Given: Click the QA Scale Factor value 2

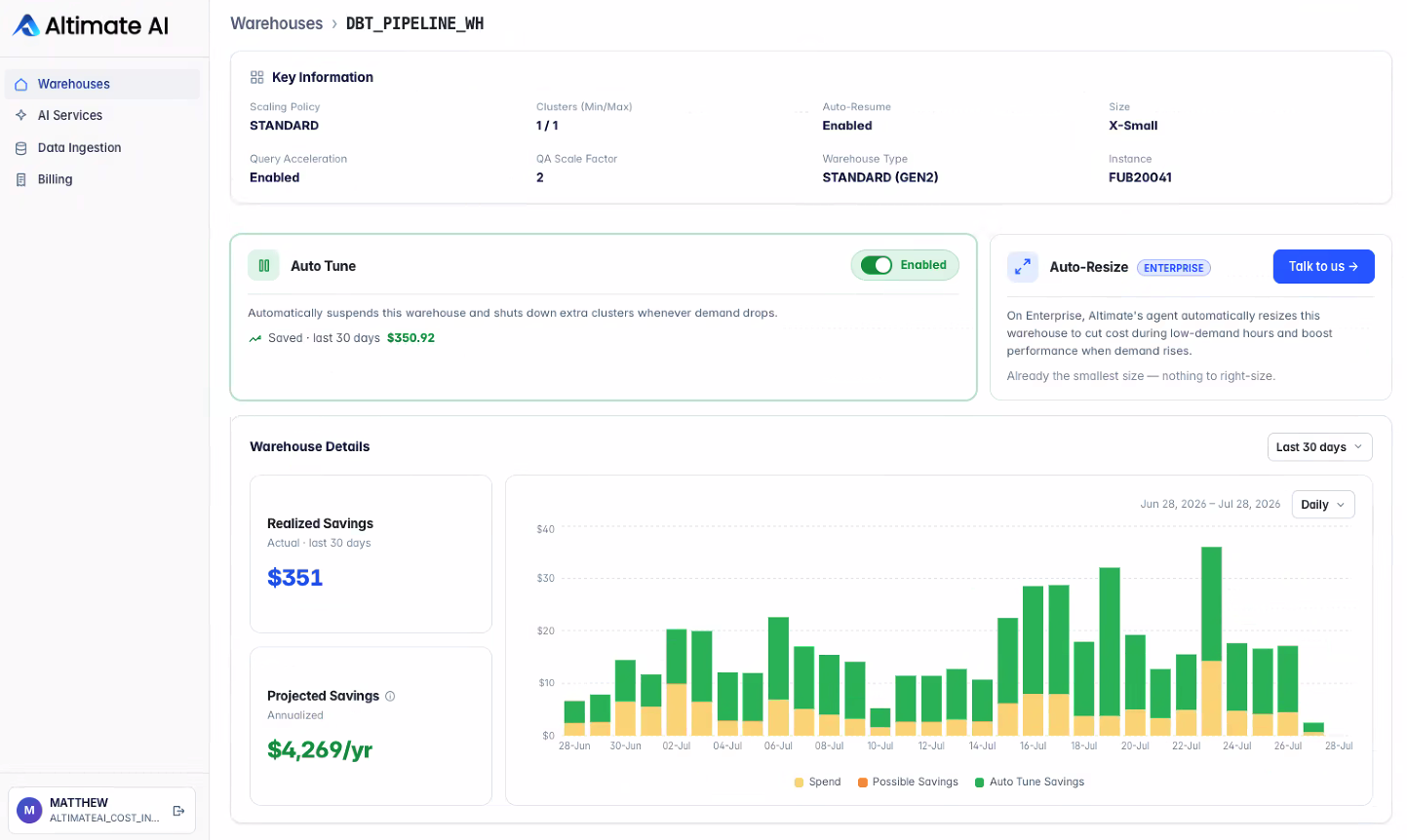Looking at the screenshot, I should click(x=540, y=177).
